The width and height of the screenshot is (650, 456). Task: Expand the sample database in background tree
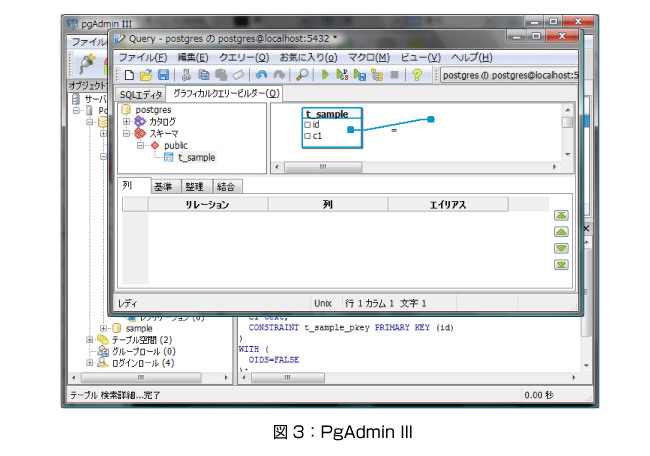point(103,328)
